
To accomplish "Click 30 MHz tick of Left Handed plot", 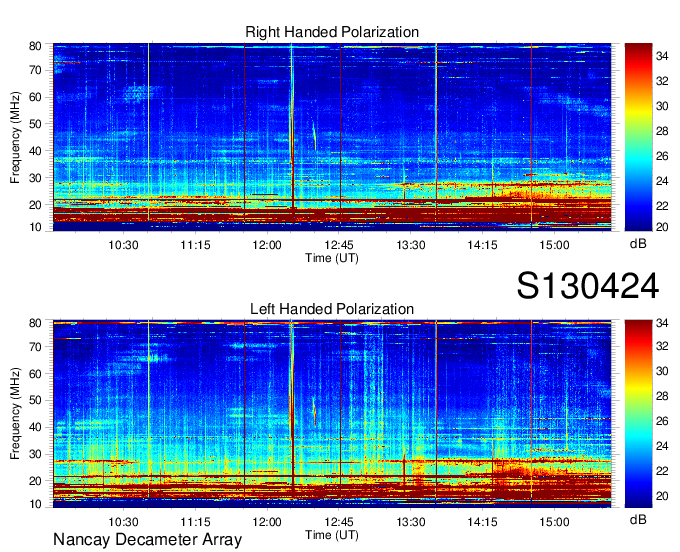I will click(35, 454).
